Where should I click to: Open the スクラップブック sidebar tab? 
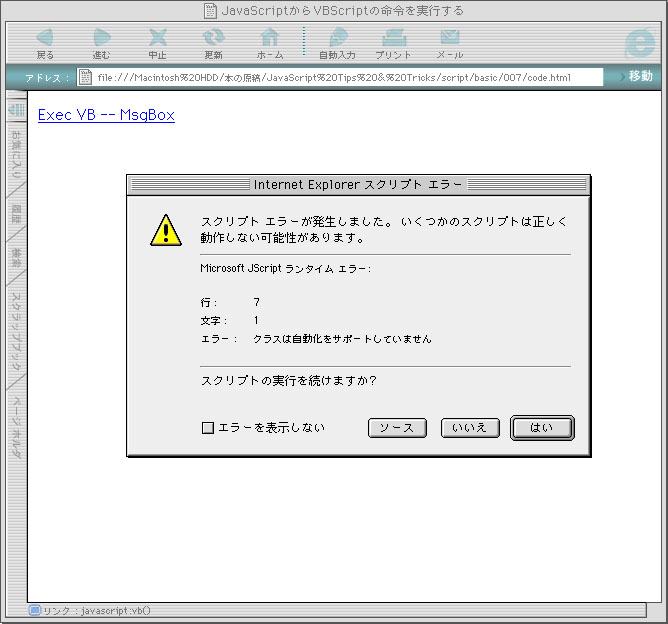[16, 331]
